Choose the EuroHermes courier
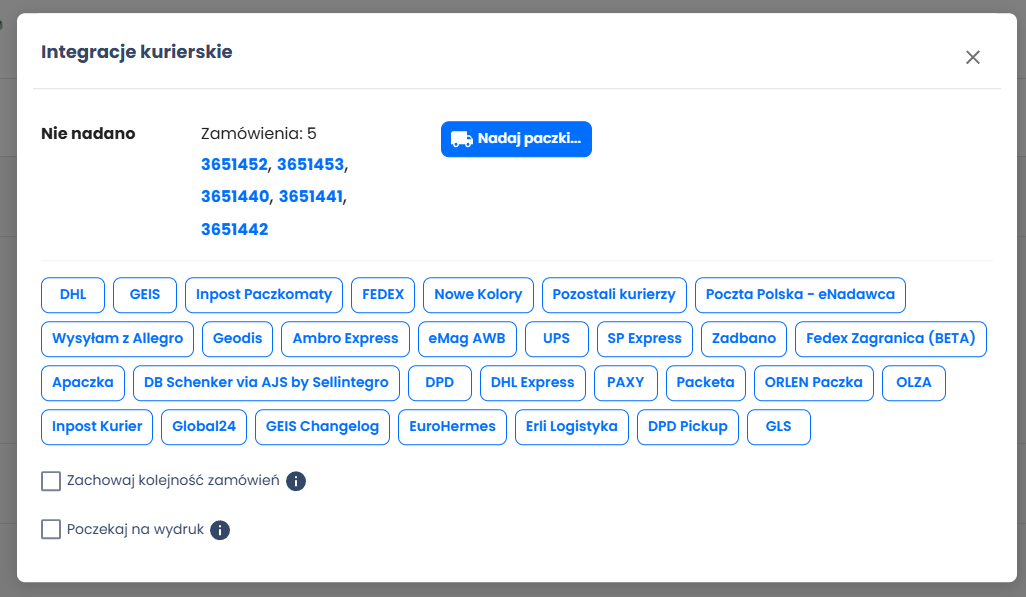 [x=452, y=427]
